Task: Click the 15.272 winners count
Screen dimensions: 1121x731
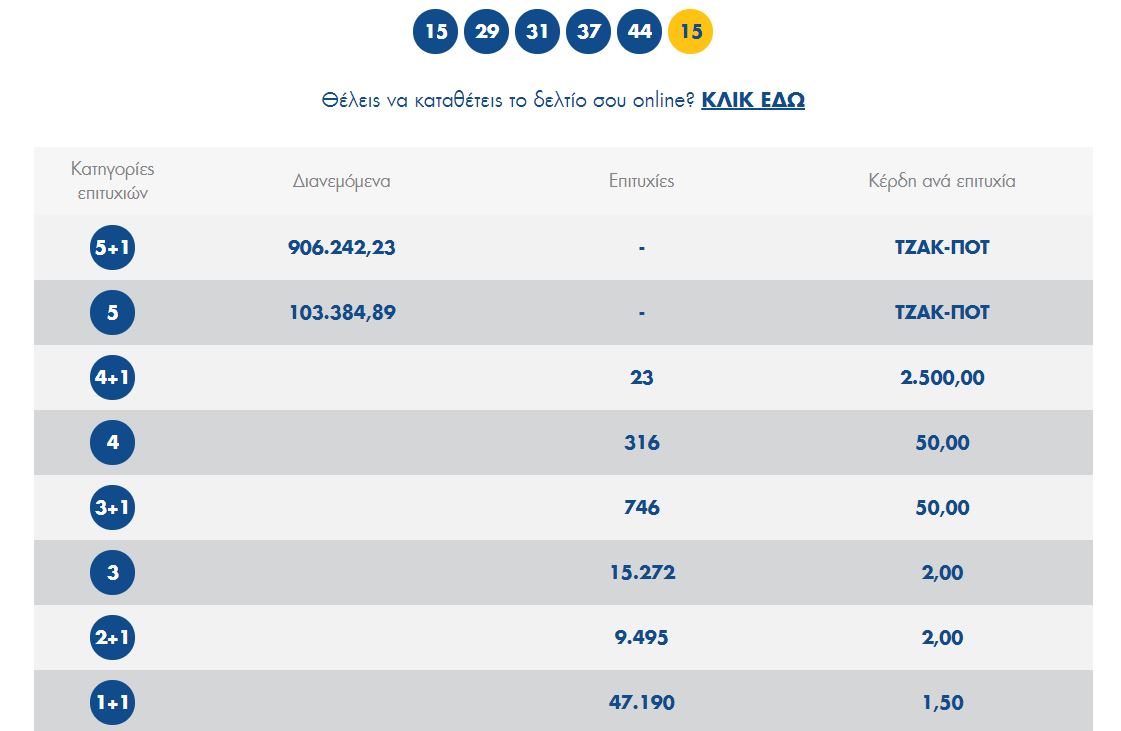Action: pyautogui.click(x=641, y=573)
